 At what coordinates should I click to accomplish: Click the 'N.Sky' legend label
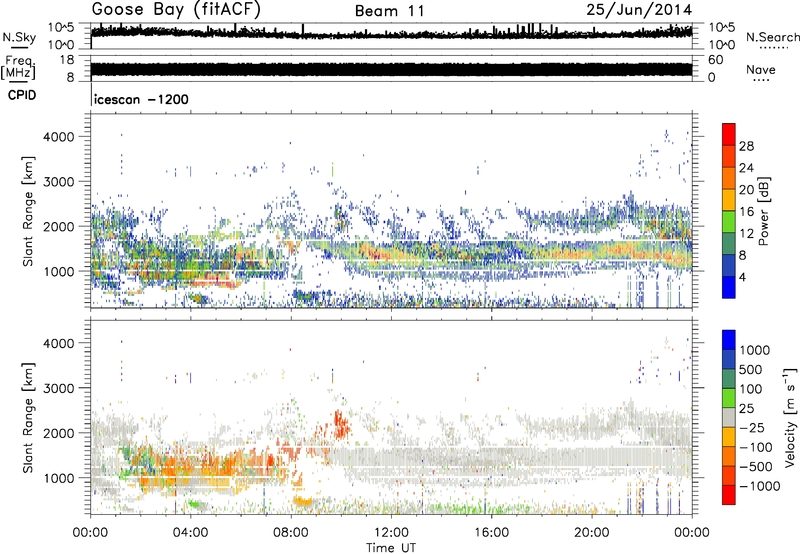(x=19, y=37)
